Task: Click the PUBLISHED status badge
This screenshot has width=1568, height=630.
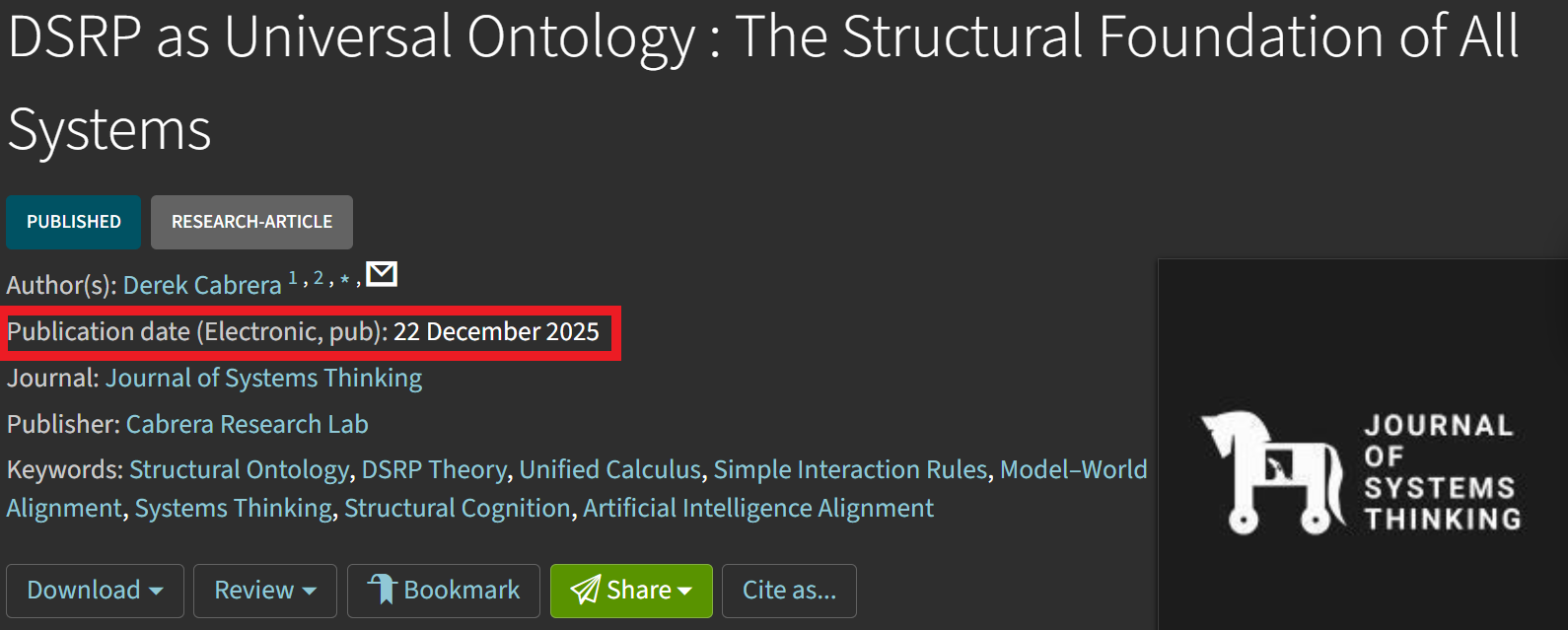Action: [74, 222]
